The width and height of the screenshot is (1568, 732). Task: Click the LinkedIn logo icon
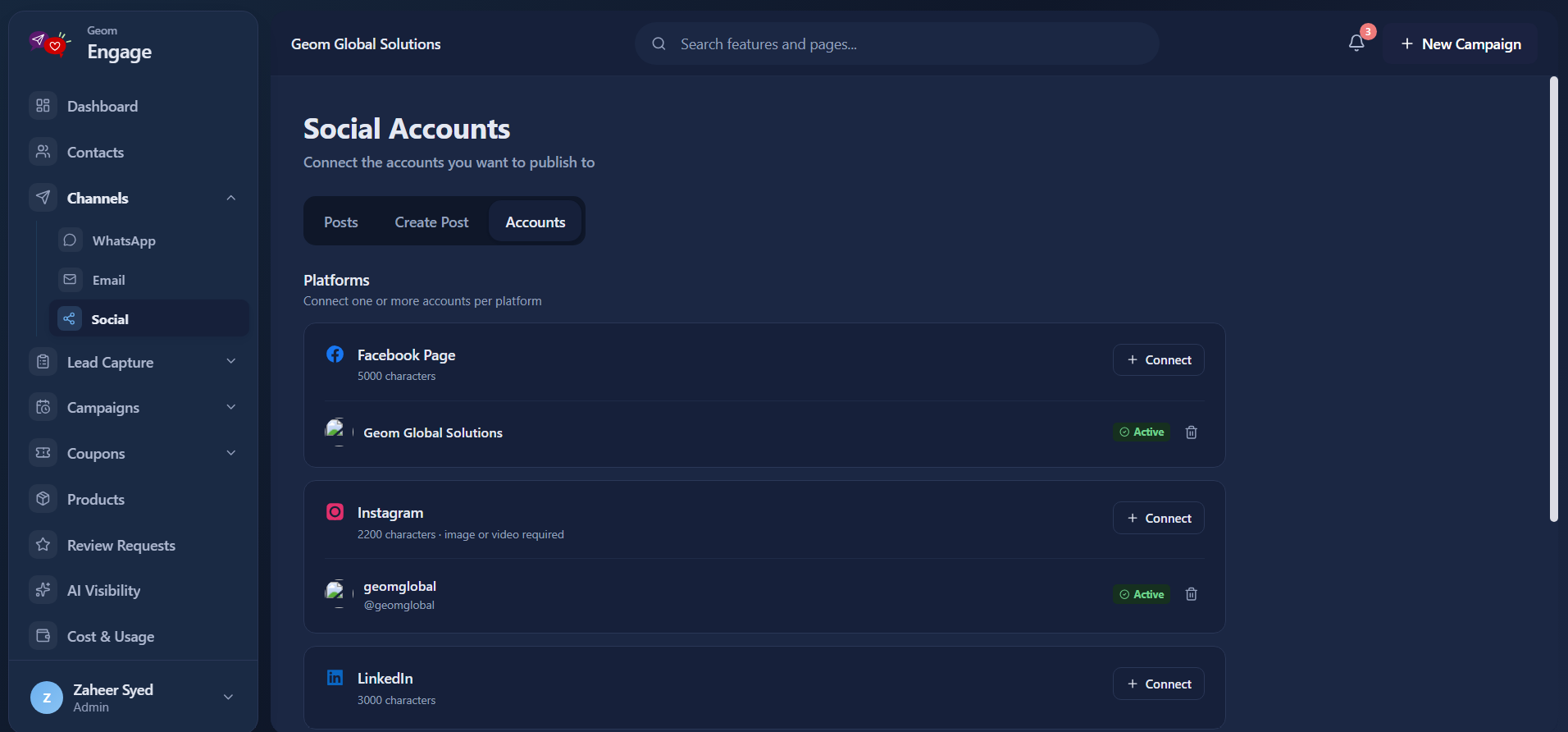pyautogui.click(x=335, y=677)
